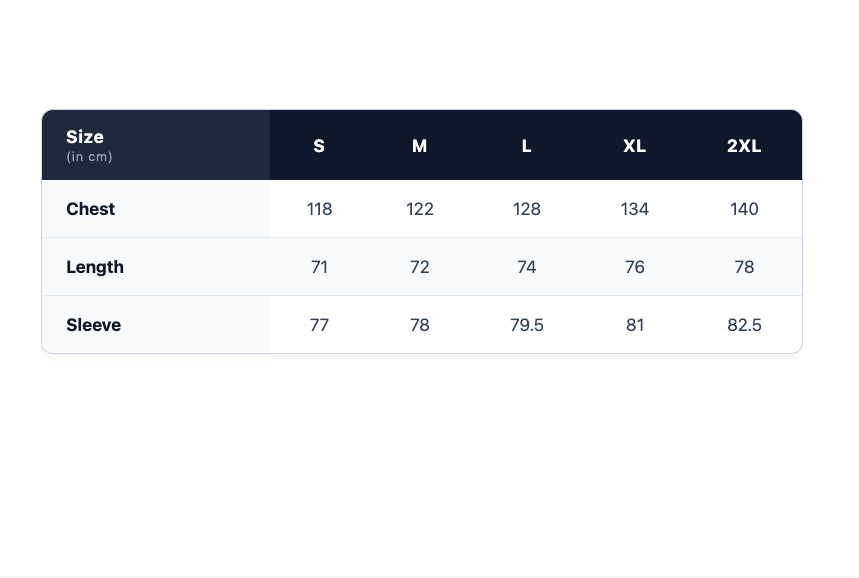
Task: Click the Length row label
Action: pos(95,267)
